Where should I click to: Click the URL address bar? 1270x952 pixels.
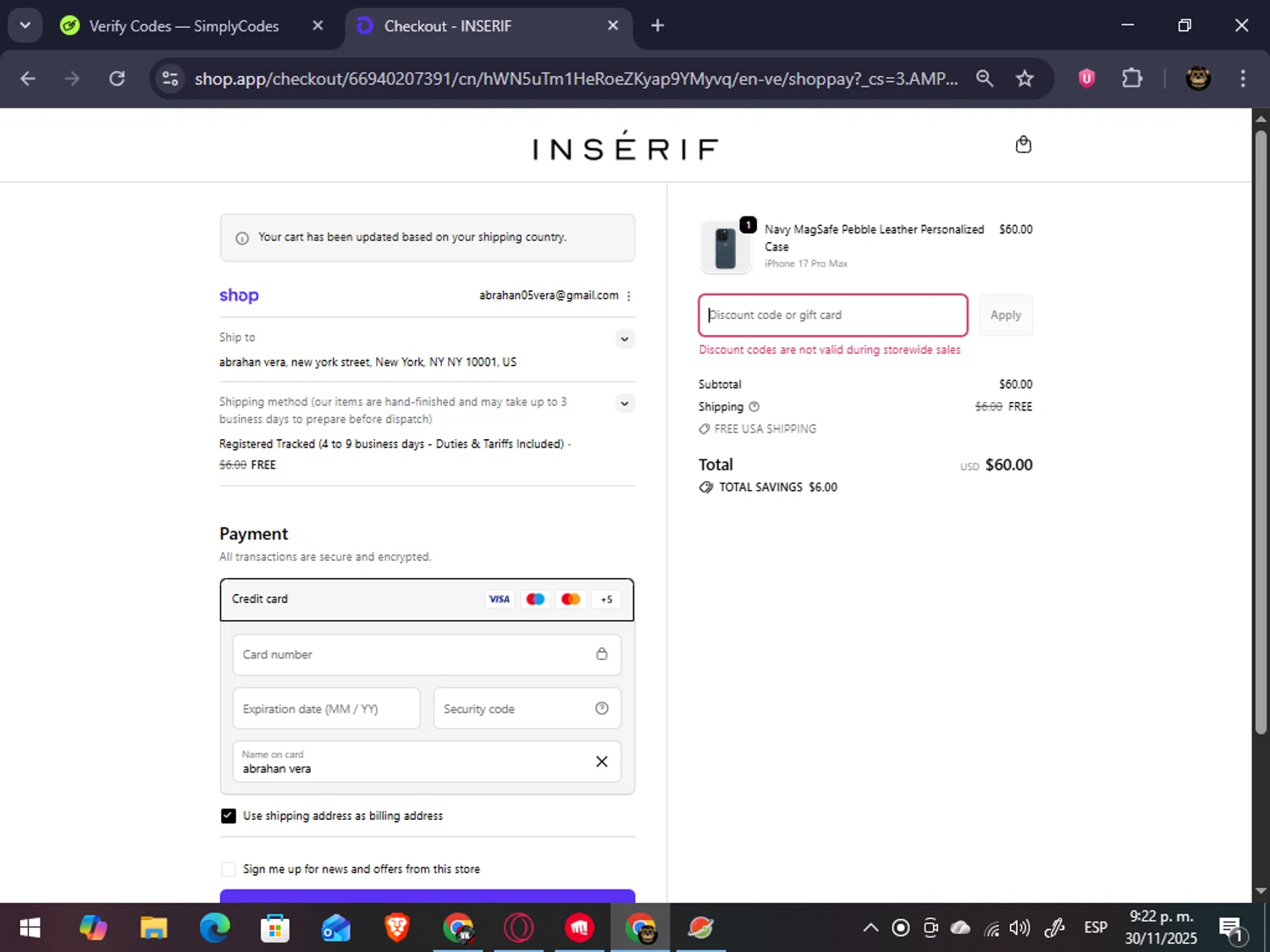tap(576, 79)
